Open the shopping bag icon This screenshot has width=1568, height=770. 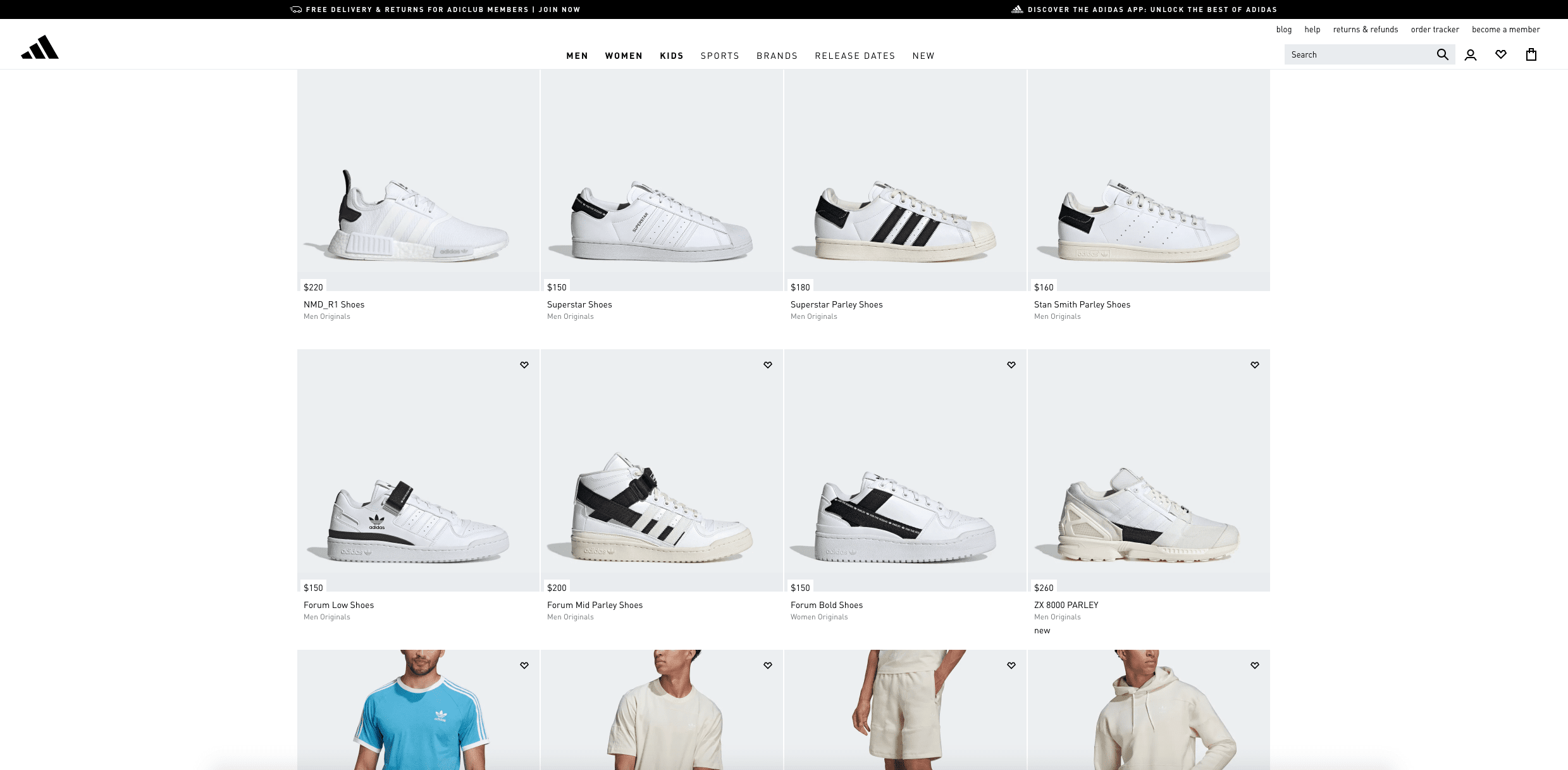pyautogui.click(x=1531, y=54)
